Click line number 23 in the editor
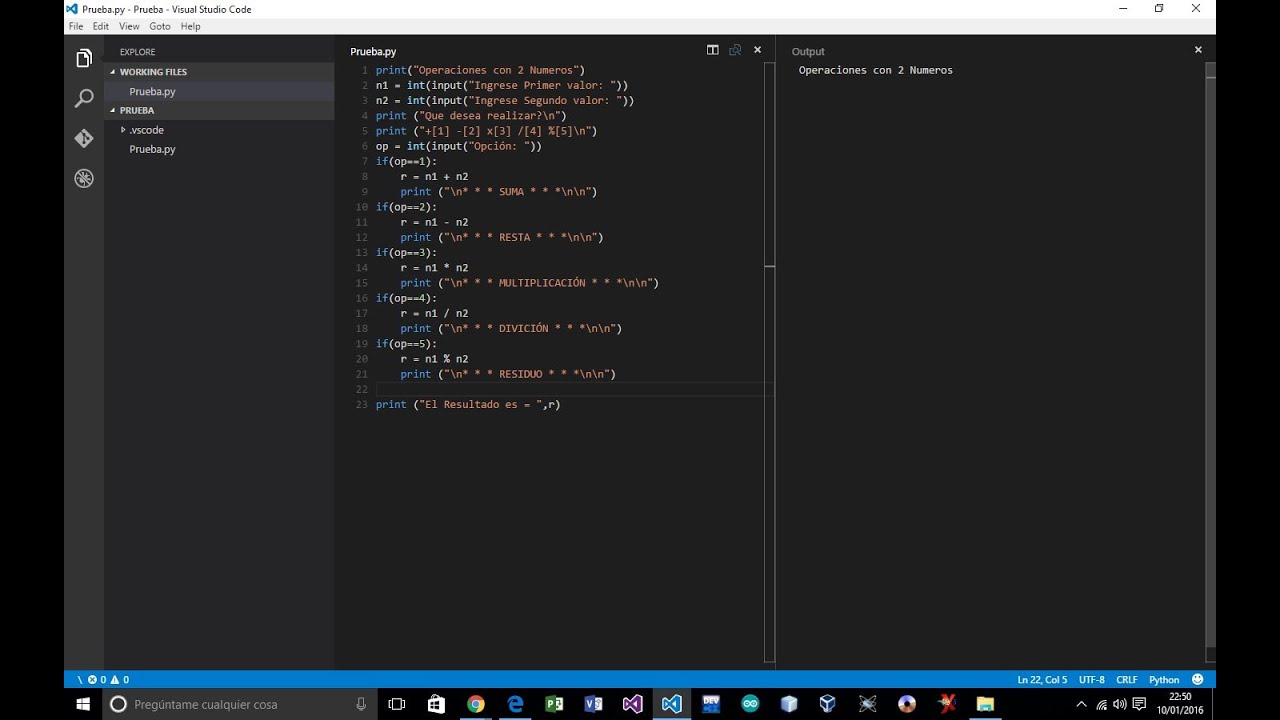This screenshot has height=720, width=1280. [x=361, y=404]
